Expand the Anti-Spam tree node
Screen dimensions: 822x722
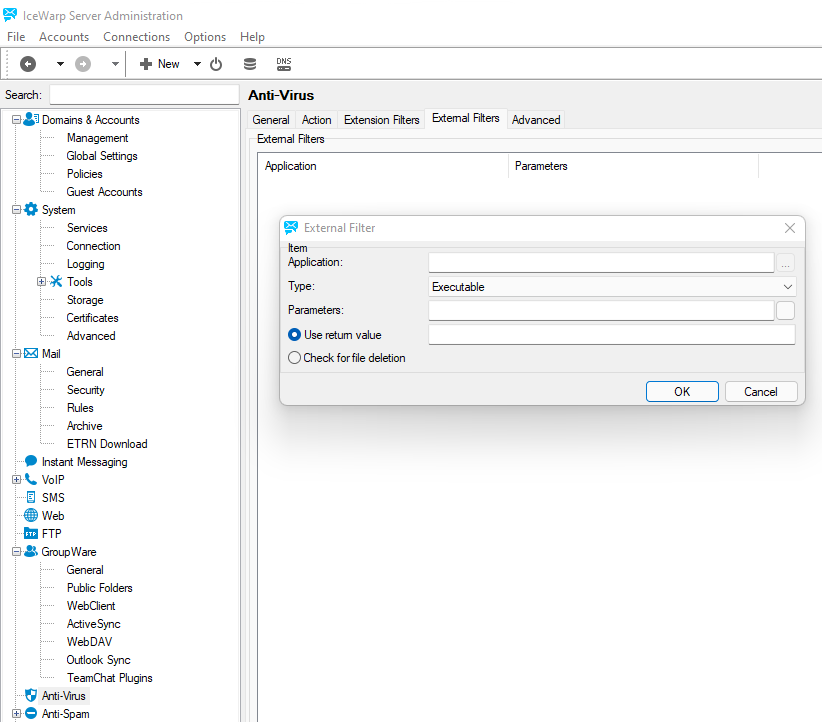point(16,714)
